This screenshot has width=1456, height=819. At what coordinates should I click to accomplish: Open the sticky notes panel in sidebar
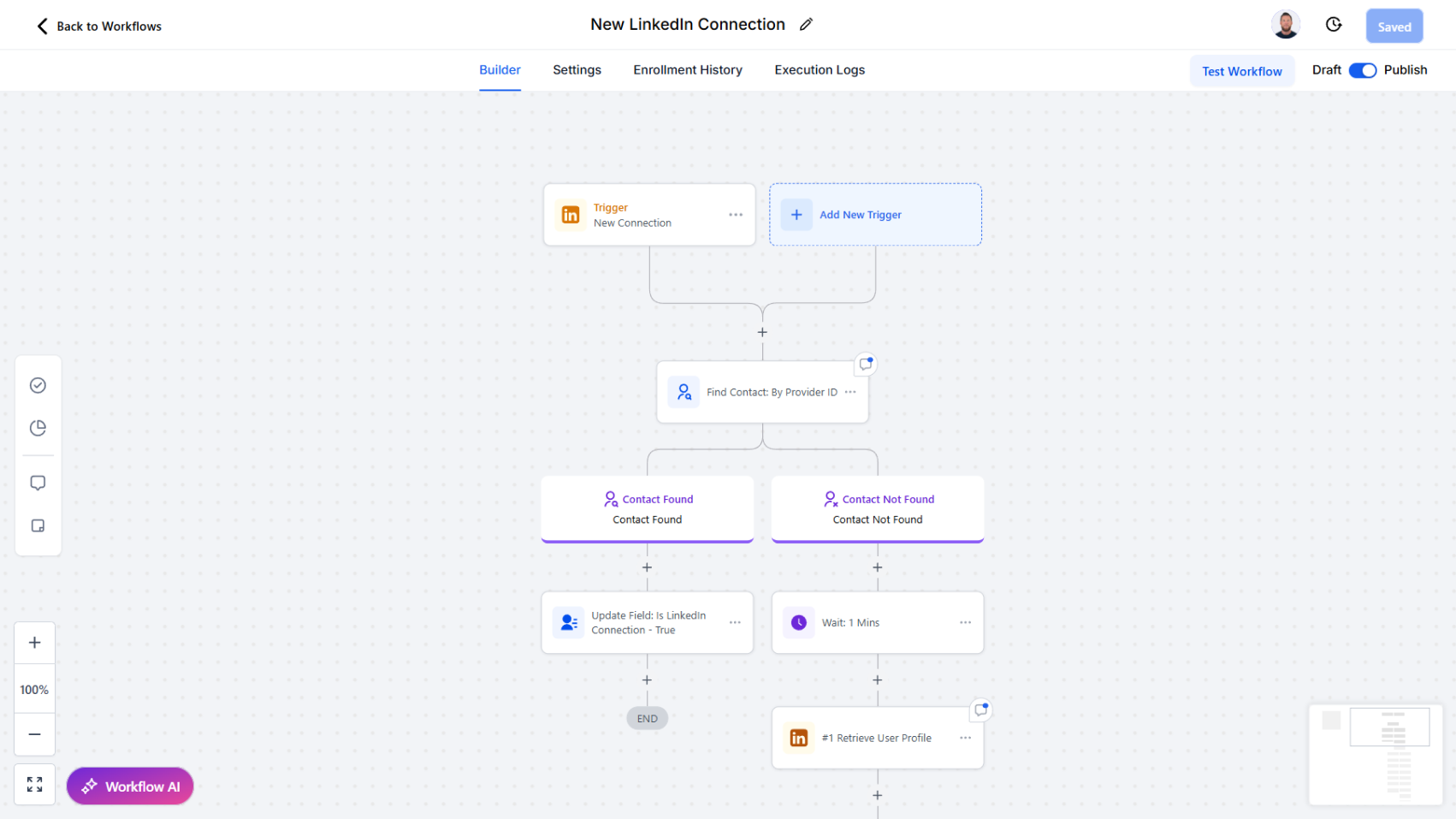38,525
